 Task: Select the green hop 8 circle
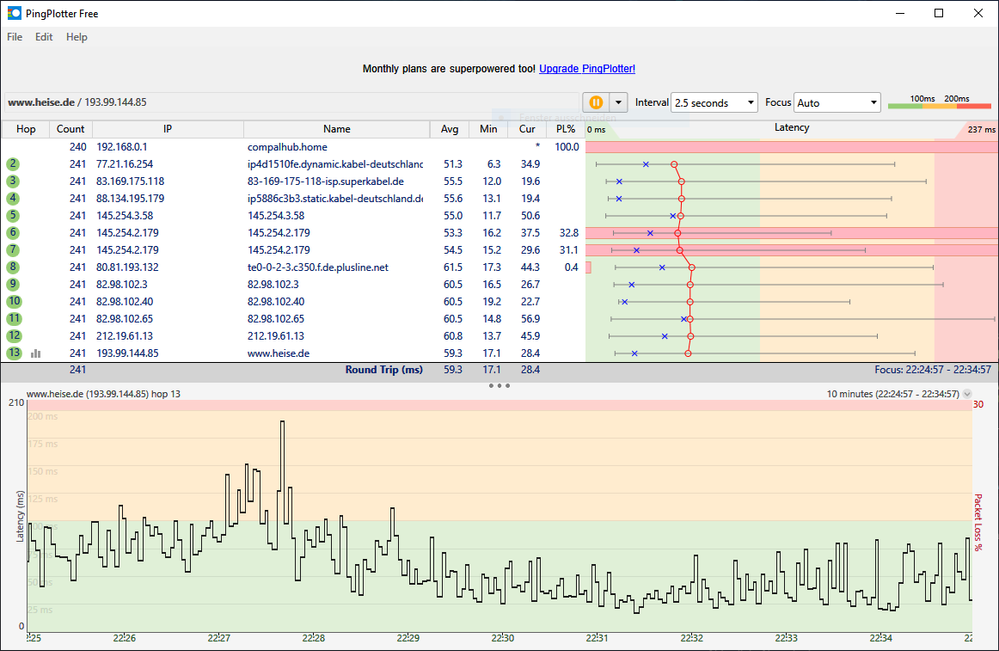[13, 268]
